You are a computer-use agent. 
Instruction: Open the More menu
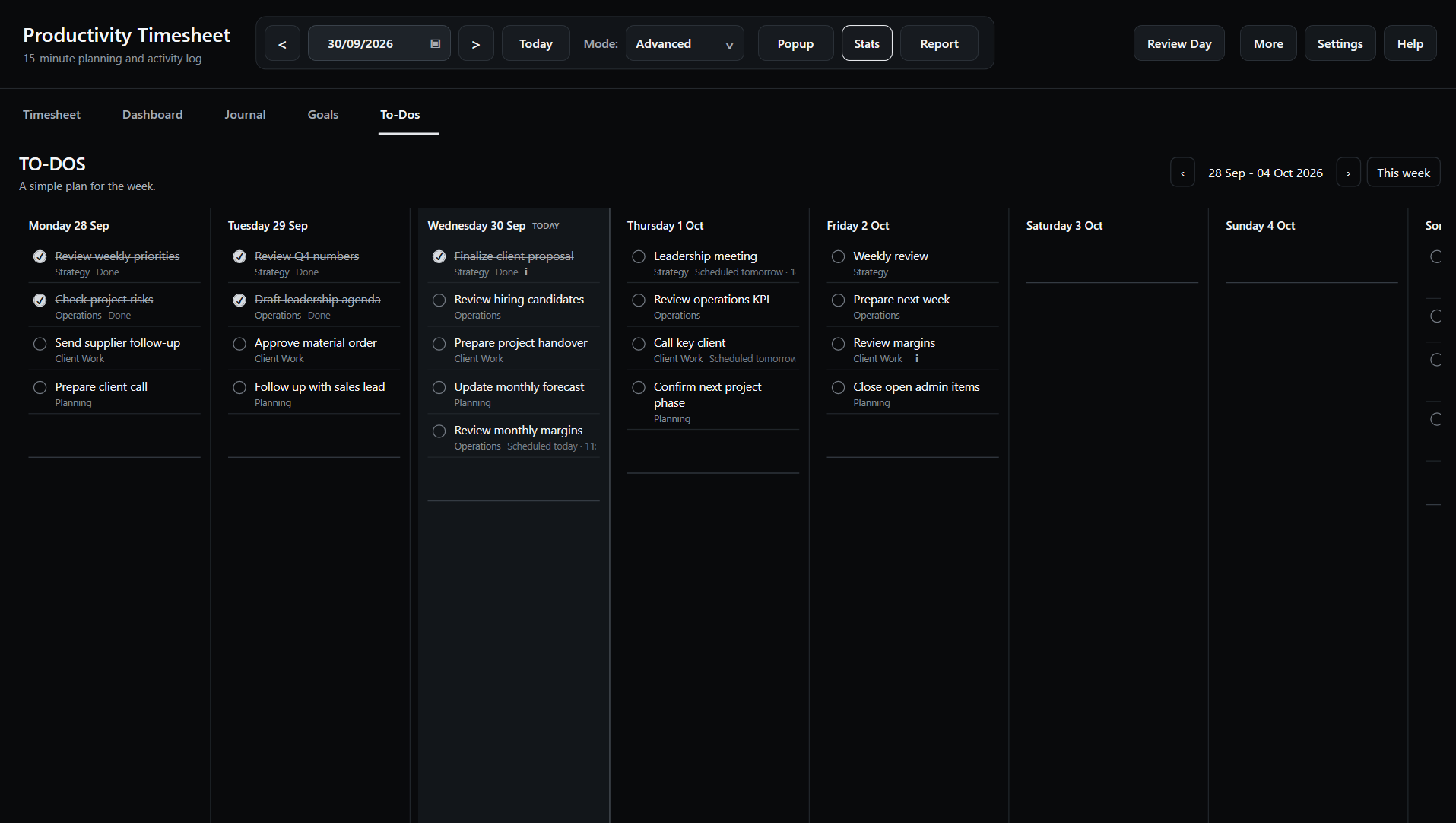[x=1268, y=43]
